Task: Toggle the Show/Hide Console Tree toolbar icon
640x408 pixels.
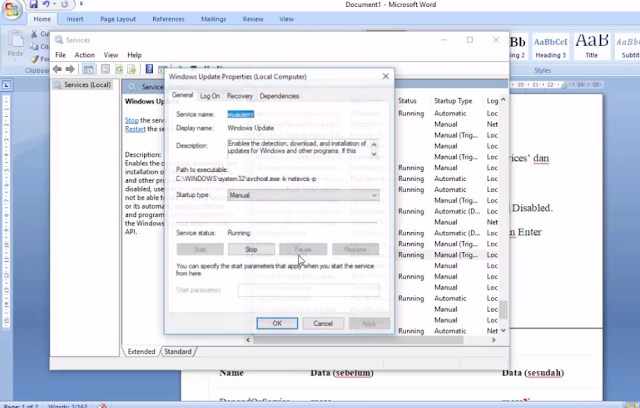Action: coord(88,69)
